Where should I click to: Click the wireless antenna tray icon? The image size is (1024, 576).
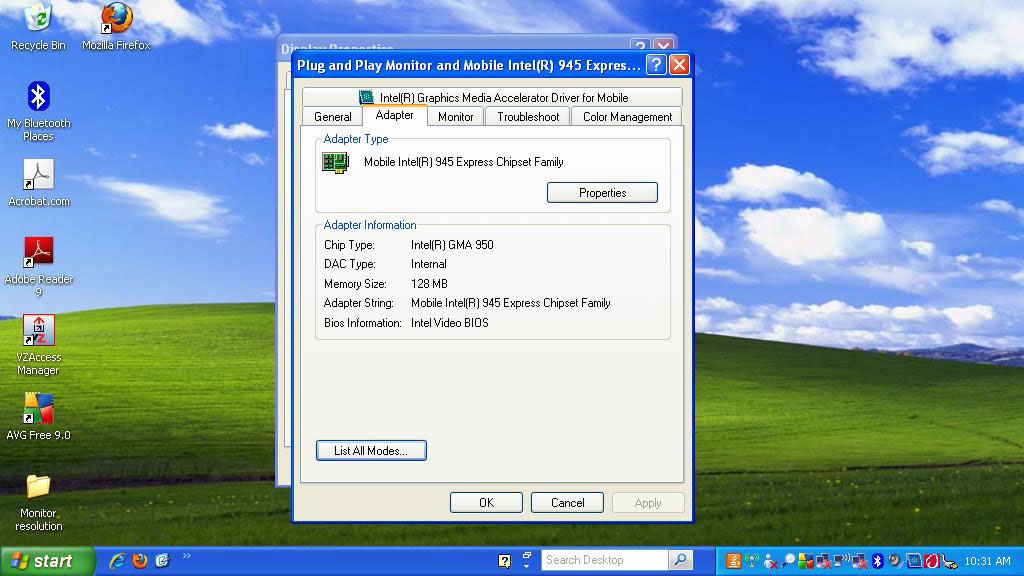point(752,560)
